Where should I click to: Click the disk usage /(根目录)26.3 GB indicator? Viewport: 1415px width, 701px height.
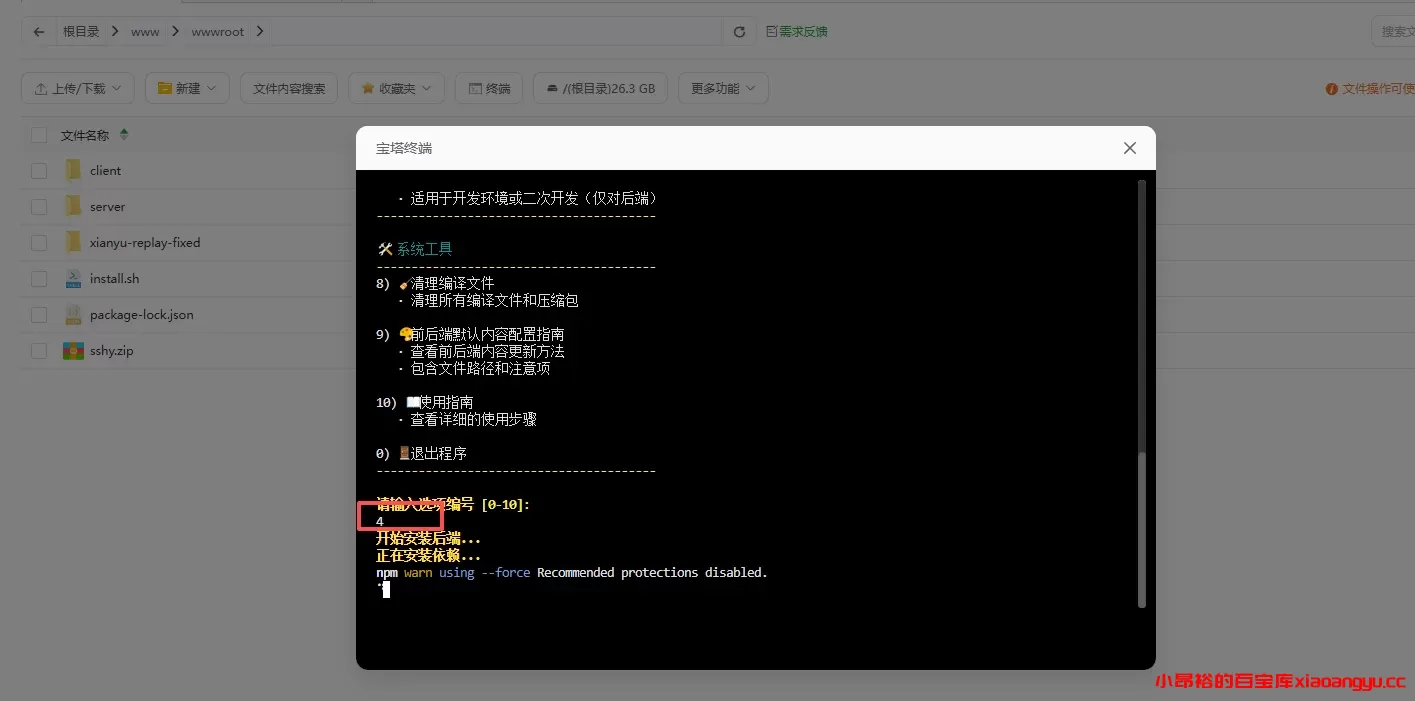tap(600, 88)
